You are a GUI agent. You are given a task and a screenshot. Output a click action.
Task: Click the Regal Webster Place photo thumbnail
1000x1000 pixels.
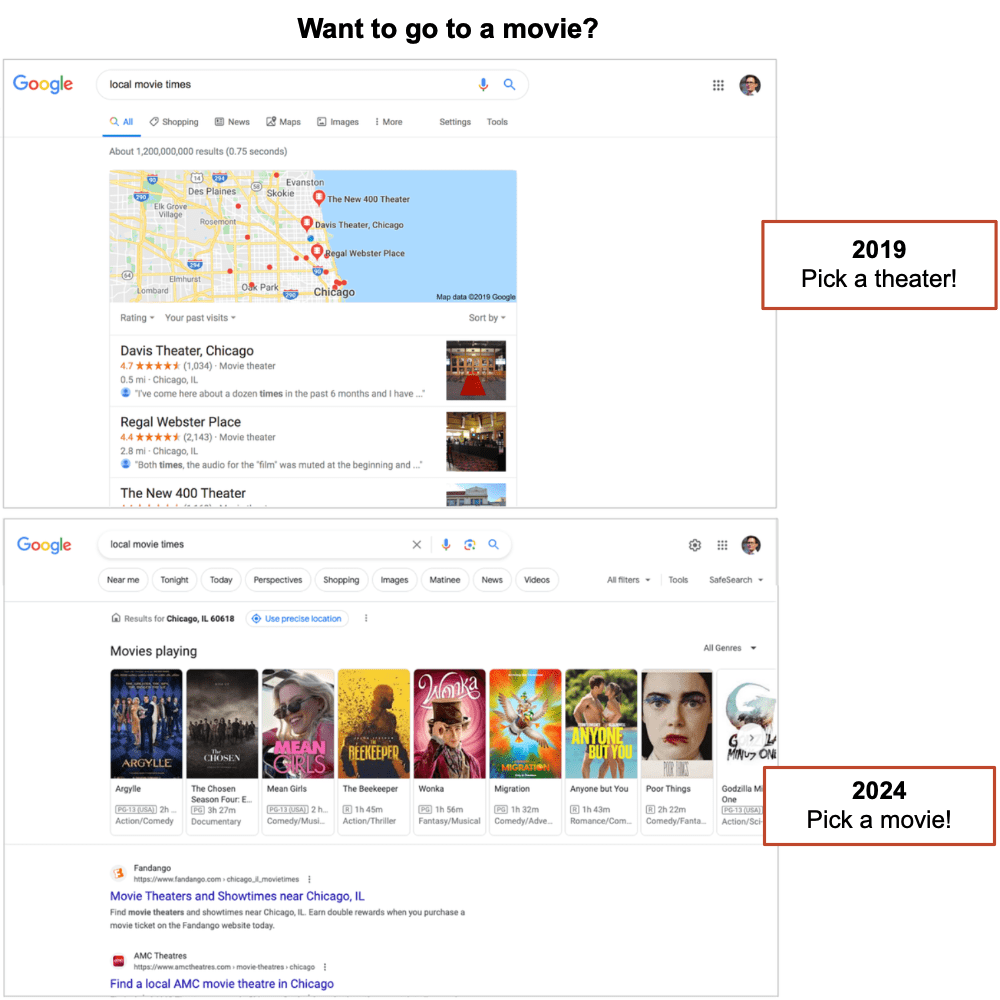[476, 442]
